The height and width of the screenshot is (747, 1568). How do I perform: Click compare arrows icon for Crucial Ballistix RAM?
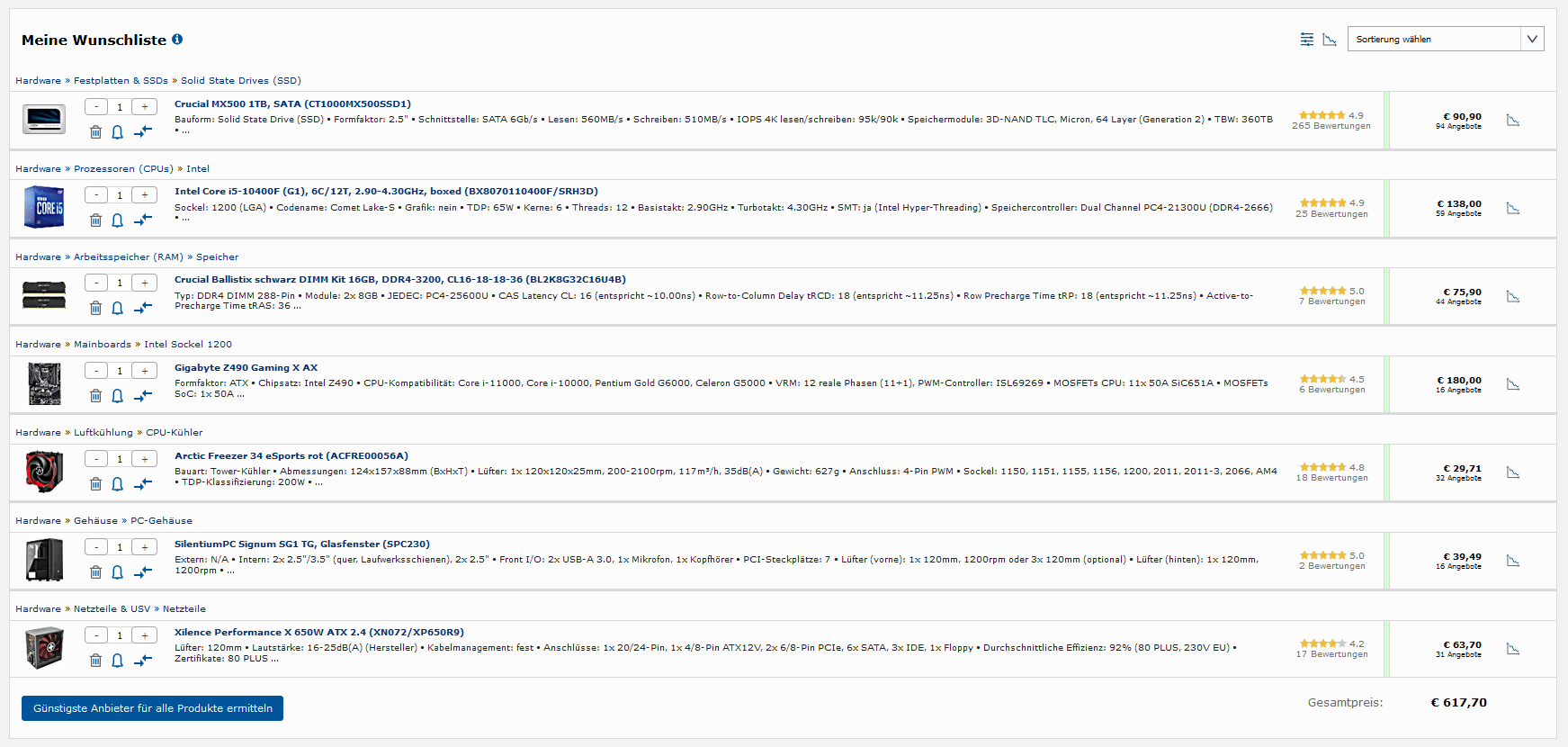(x=143, y=308)
